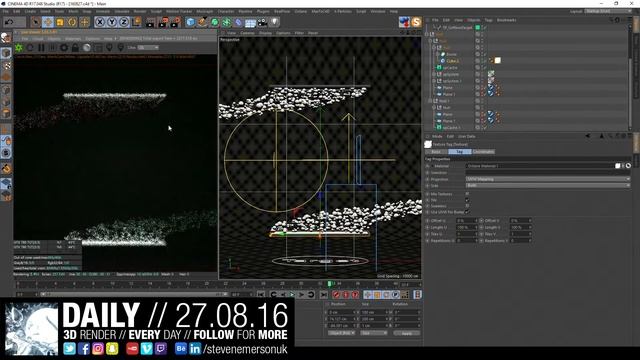640x360 pixels.
Task: Toggle Use UVW for Bump checkbox
Action: tap(467, 212)
